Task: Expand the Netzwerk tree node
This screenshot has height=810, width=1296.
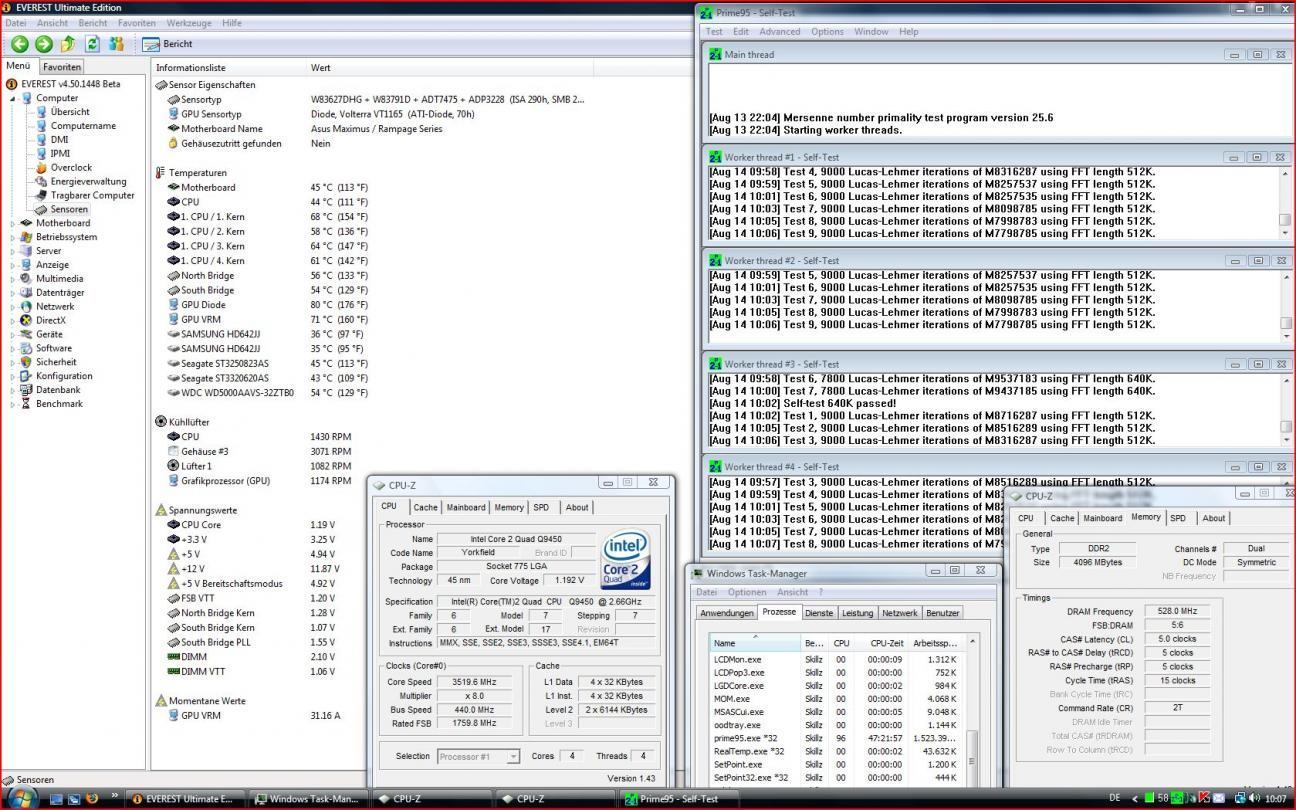Action: (x=14, y=307)
